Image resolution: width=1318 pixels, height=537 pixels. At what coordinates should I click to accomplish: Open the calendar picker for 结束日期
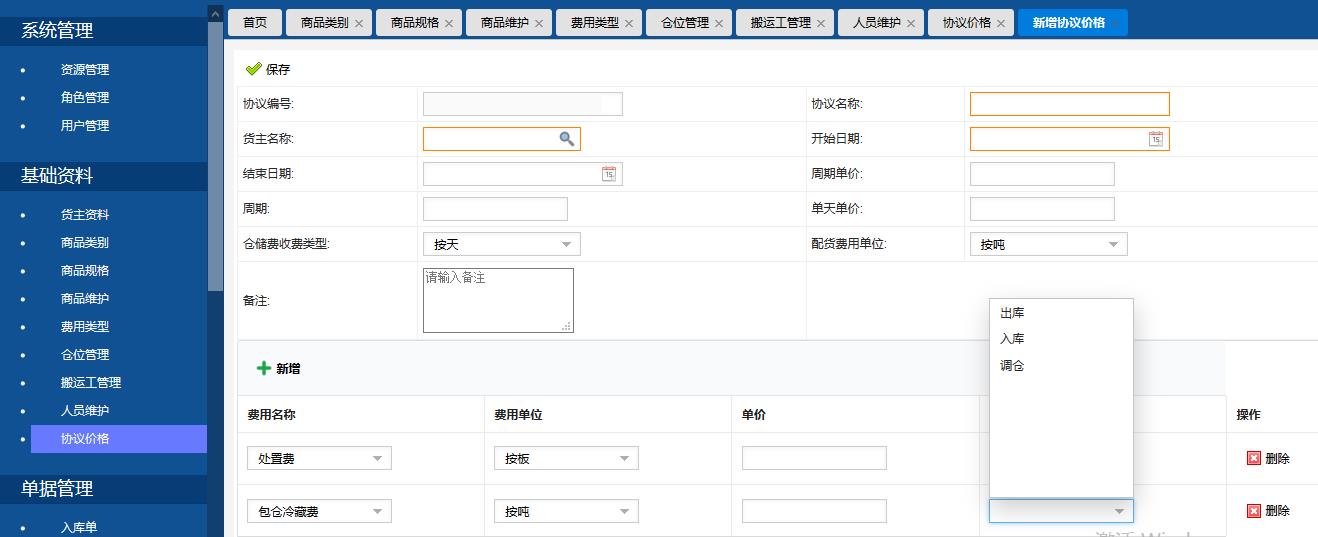(x=608, y=174)
